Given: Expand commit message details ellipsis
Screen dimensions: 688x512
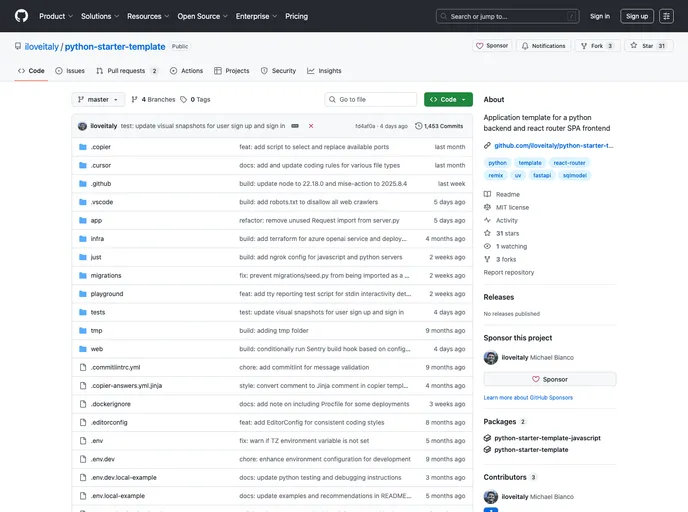Looking at the screenshot, I should tap(295, 126).
